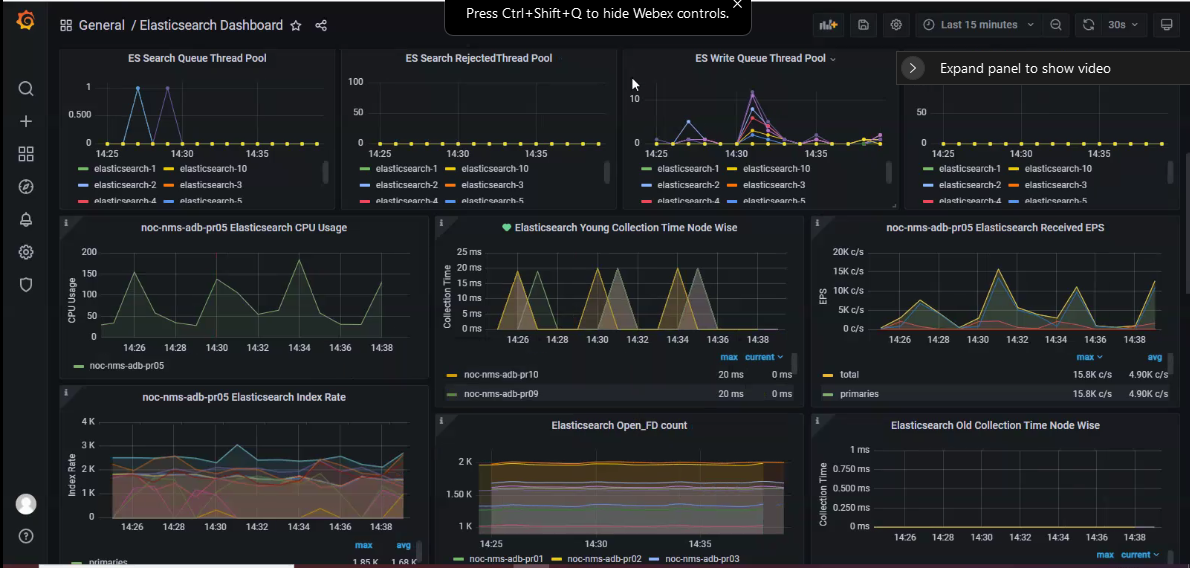Image resolution: width=1190 pixels, height=568 pixels.
Task: Click the Young Collection legend scrollbar
Action: (795, 364)
